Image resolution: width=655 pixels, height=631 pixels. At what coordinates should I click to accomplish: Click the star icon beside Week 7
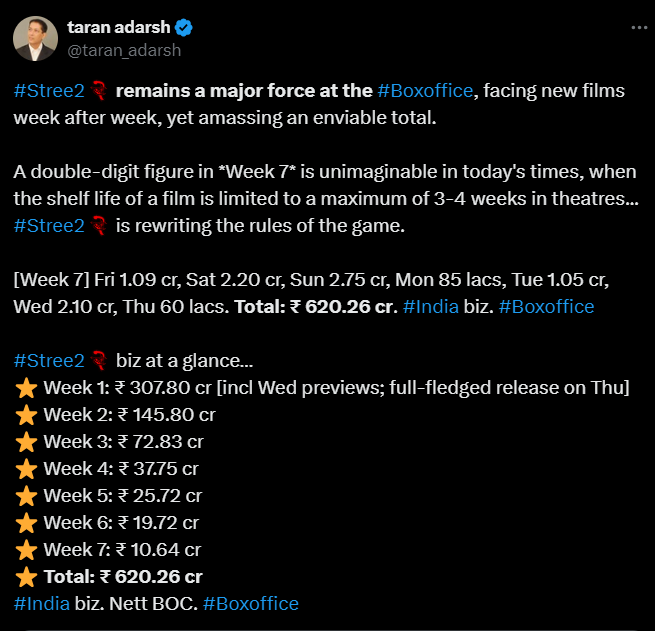26,549
